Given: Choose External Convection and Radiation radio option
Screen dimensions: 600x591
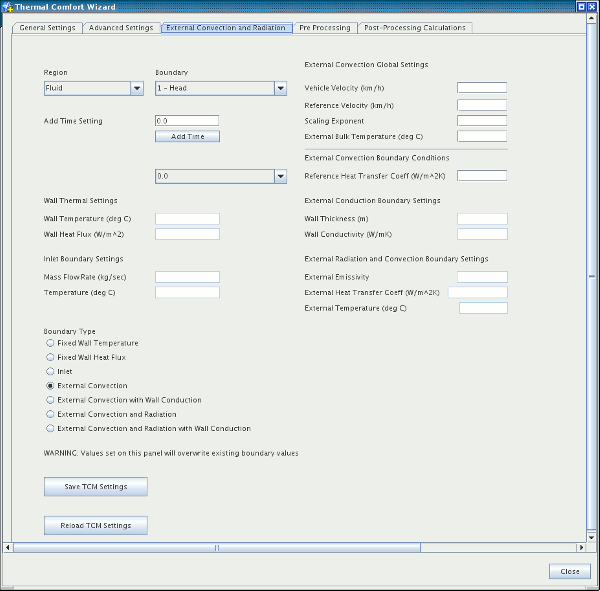Looking at the screenshot, I should [x=51, y=414].
